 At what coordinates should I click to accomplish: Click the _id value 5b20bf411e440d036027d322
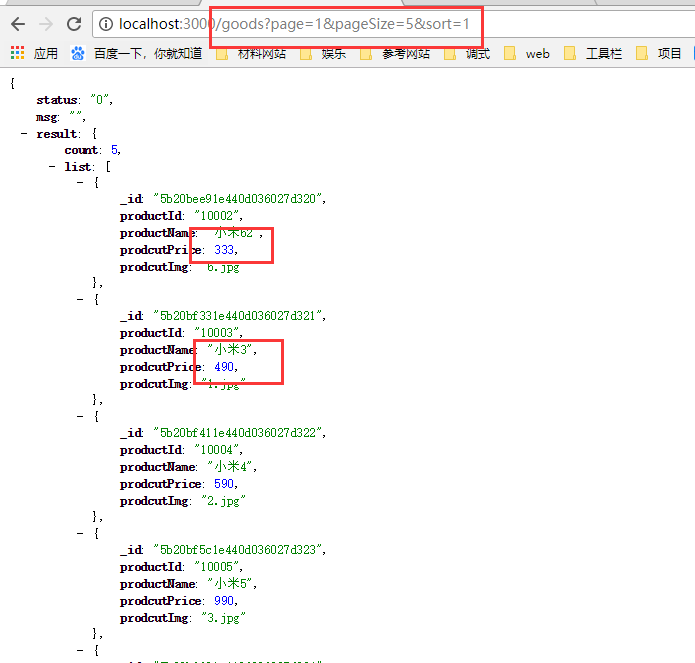click(x=238, y=433)
